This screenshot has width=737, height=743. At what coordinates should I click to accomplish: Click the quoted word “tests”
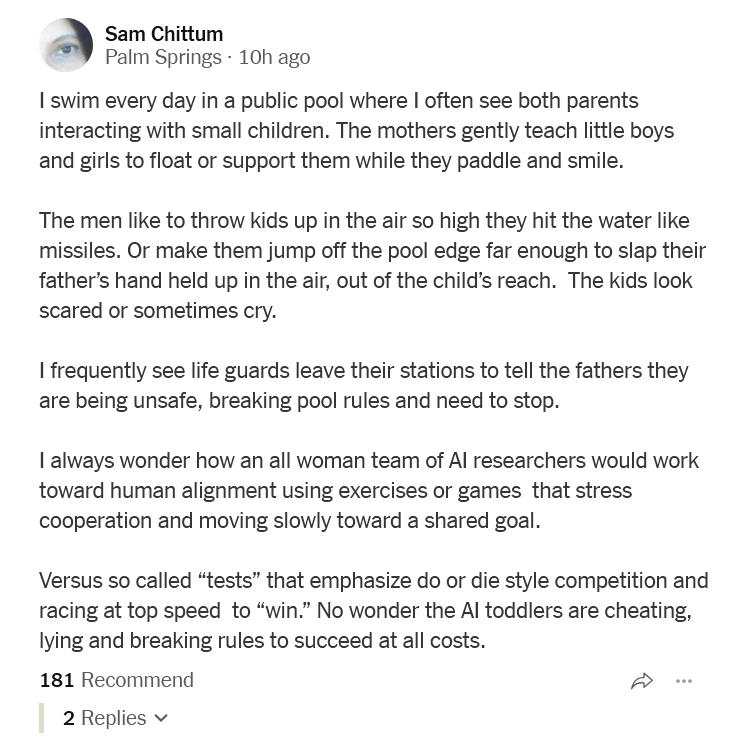(229, 580)
